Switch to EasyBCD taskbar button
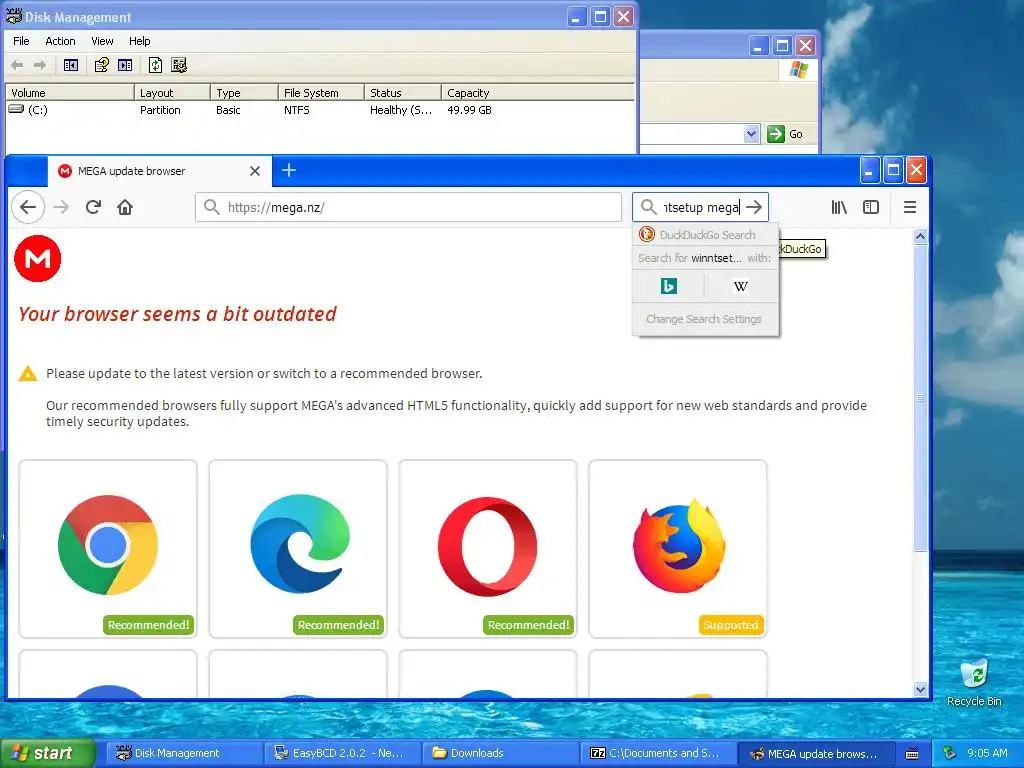Screen dimensions: 1024x768 (342, 753)
